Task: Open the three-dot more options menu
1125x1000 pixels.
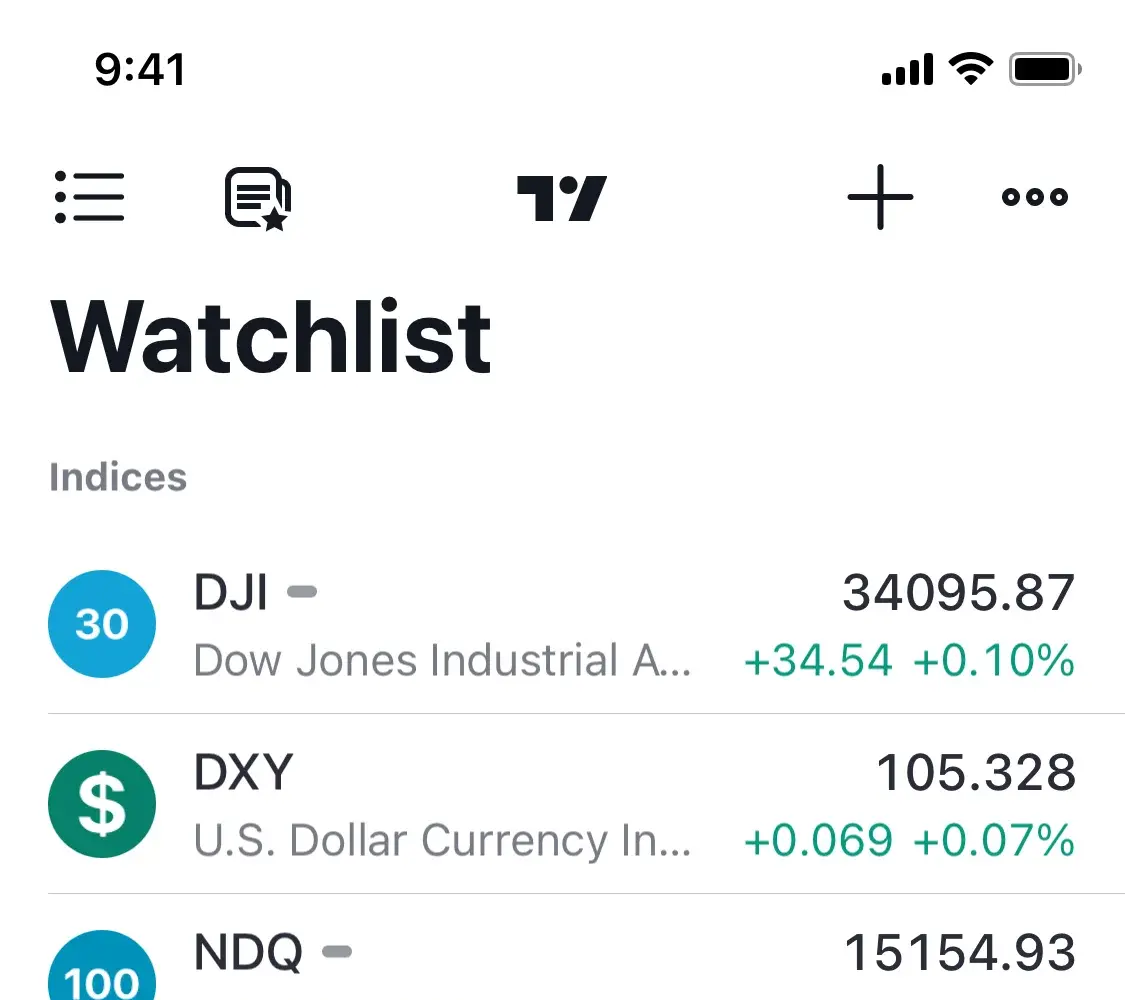Action: 1035,197
